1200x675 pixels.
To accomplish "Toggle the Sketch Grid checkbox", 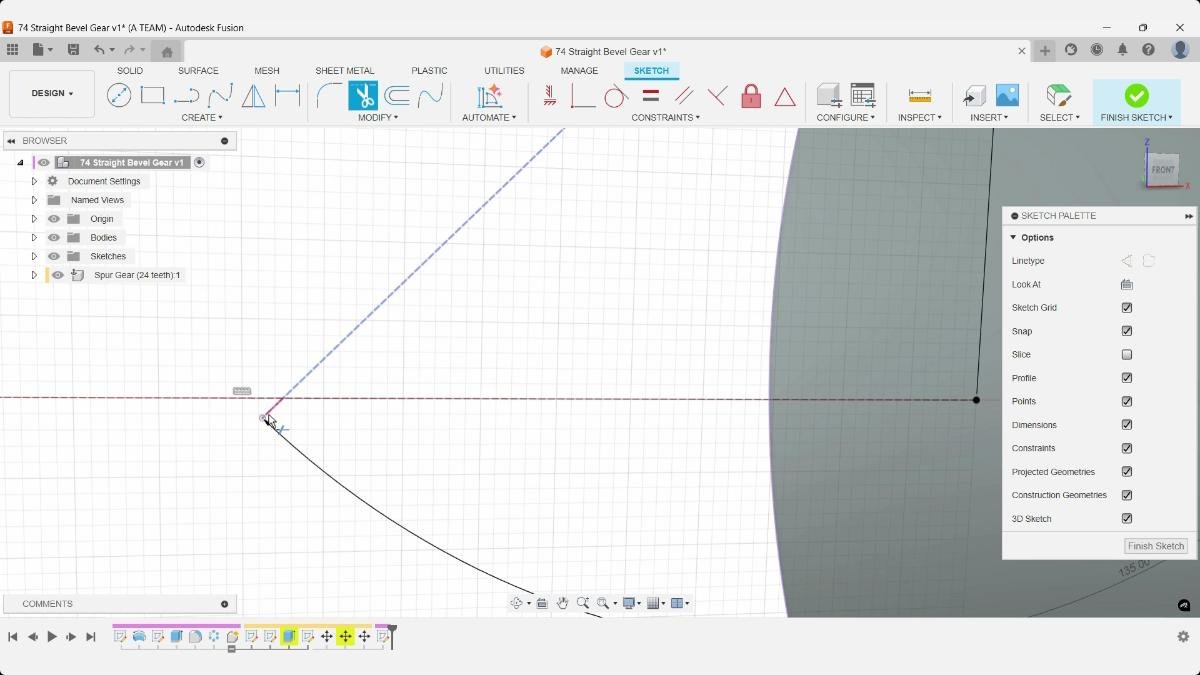I will [1127, 308].
